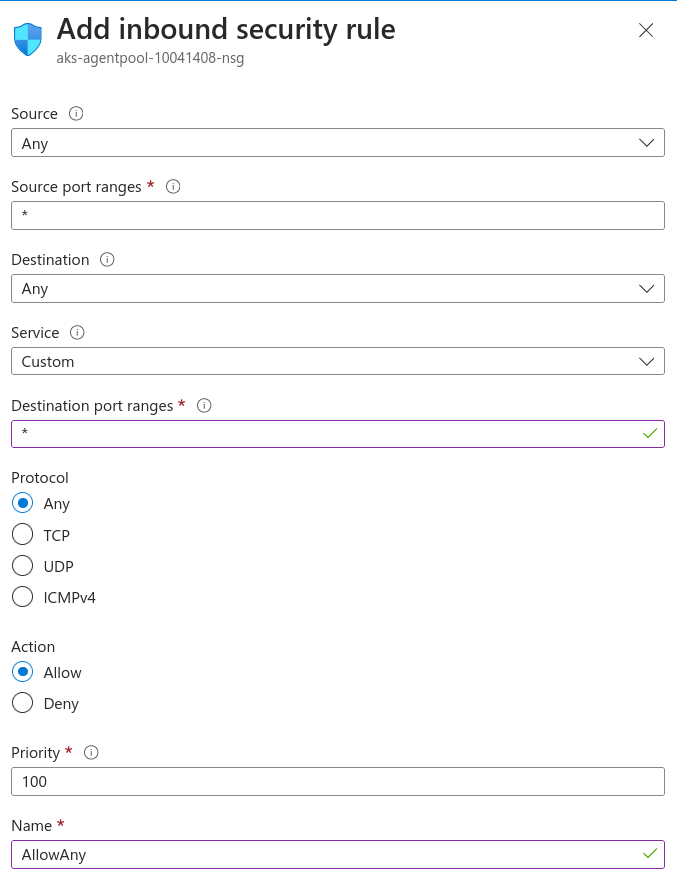Image resolution: width=677 pixels, height=873 pixels.
Task: Click the security shield icon in header
Action: coord(28,40)
